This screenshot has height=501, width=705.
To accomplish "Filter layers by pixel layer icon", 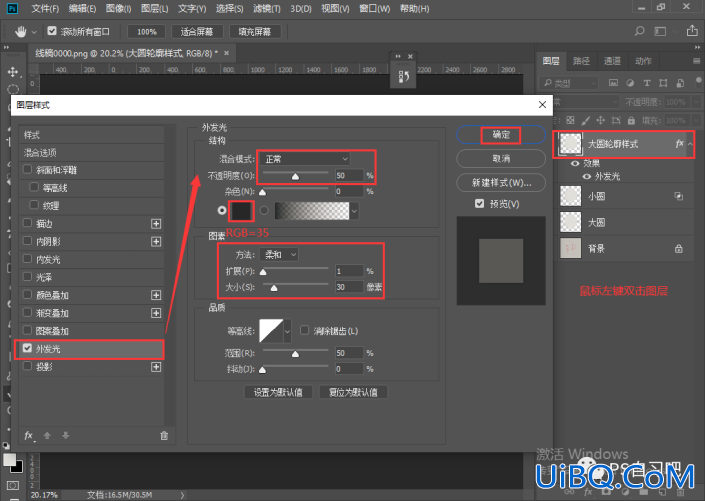I will [613, 83].
